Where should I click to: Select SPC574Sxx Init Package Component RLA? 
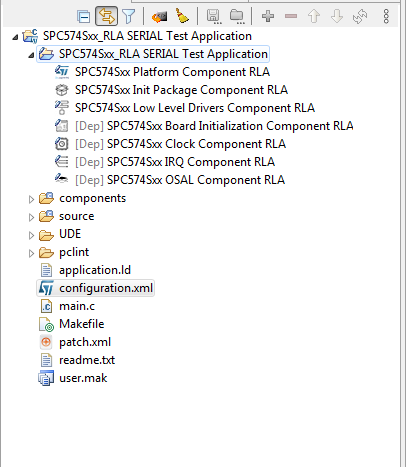pos(171,90)
